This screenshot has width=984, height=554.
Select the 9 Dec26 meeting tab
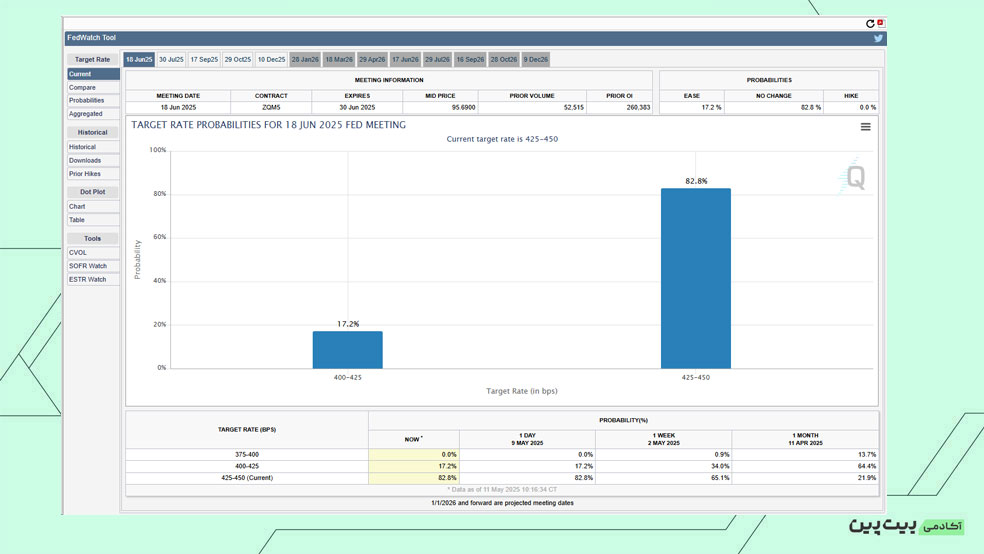(x=535, y=60)
